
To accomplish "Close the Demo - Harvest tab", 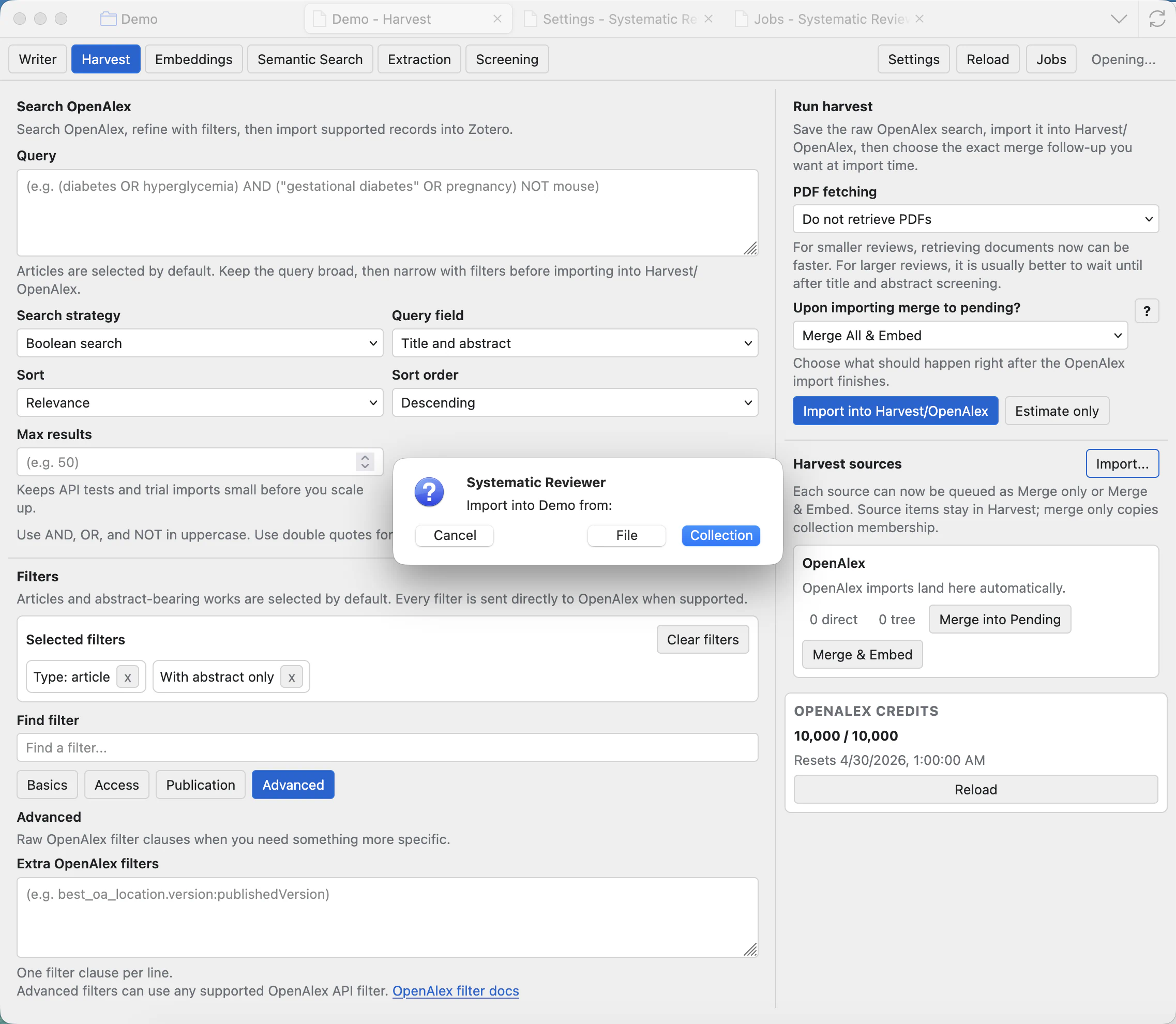I will pyautogui.click(x=497, y=19).
